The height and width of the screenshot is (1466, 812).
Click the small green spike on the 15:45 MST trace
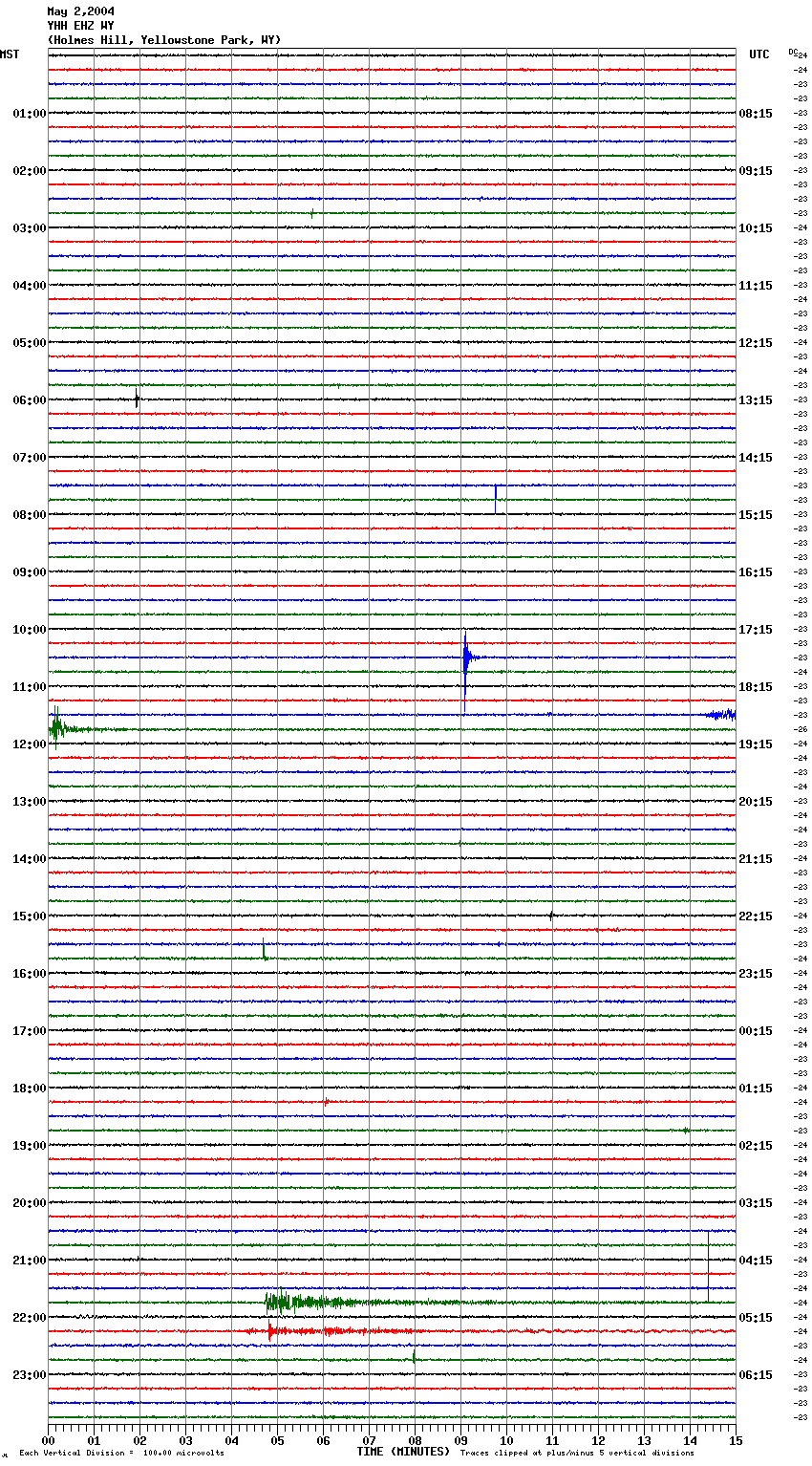tap(265, 950)
